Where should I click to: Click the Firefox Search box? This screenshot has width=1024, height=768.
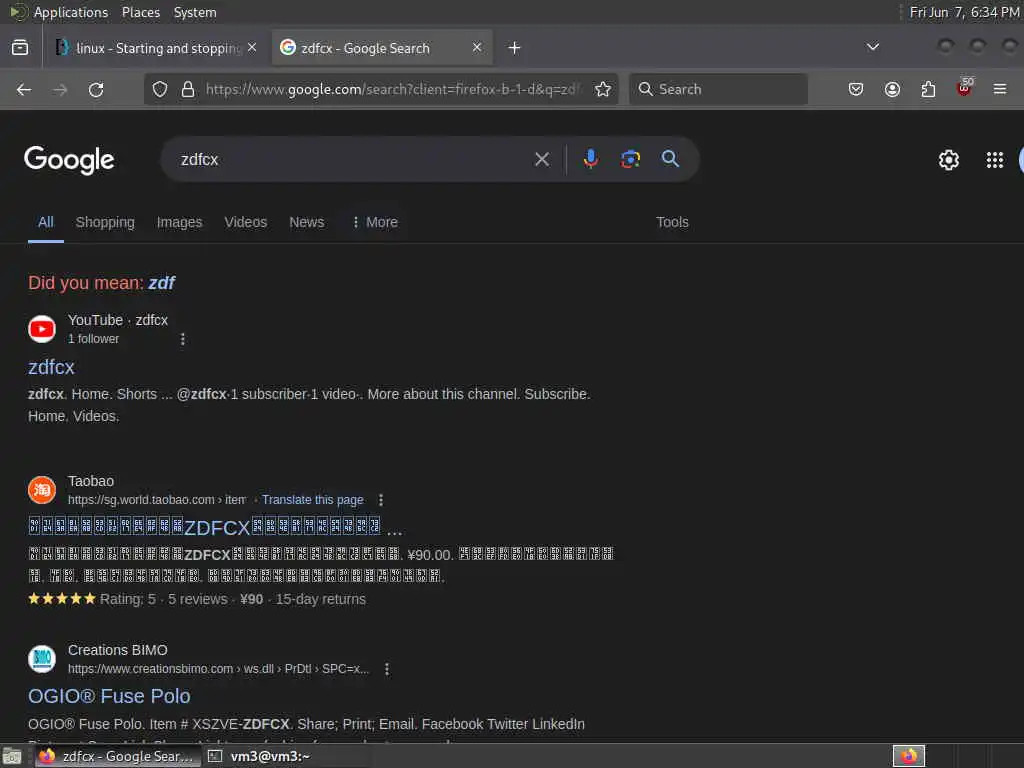pos(718,89)
